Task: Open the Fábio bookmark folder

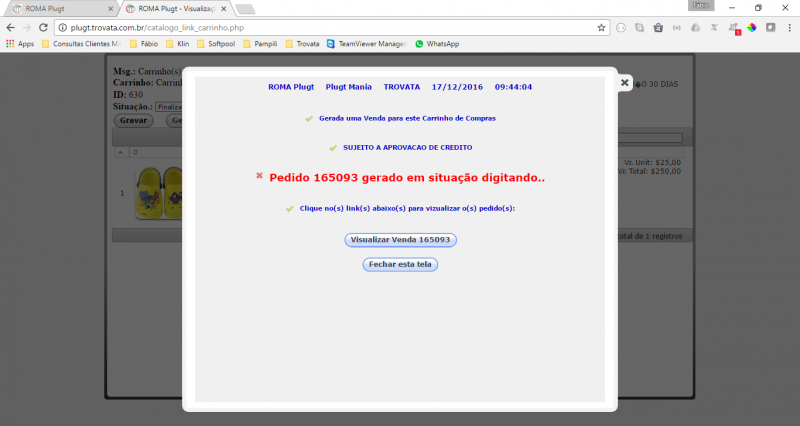Action: (x=144, y=44)
